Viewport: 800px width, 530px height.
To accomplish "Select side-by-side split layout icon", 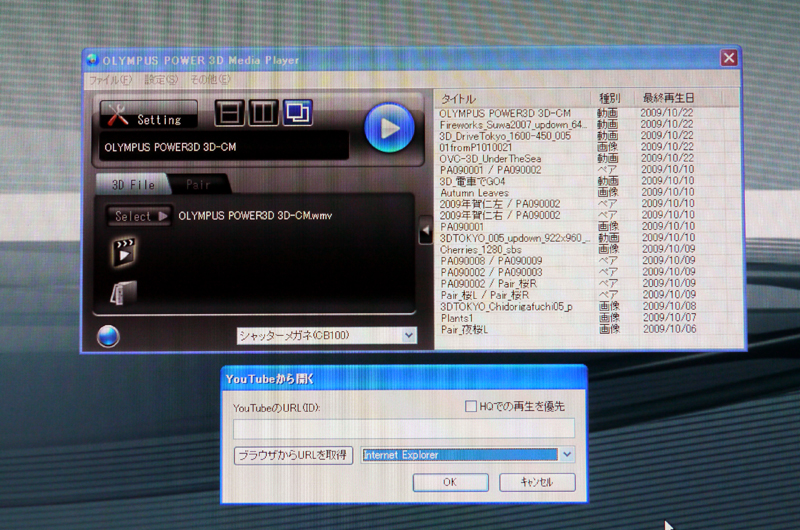I will tap(263, 112).
